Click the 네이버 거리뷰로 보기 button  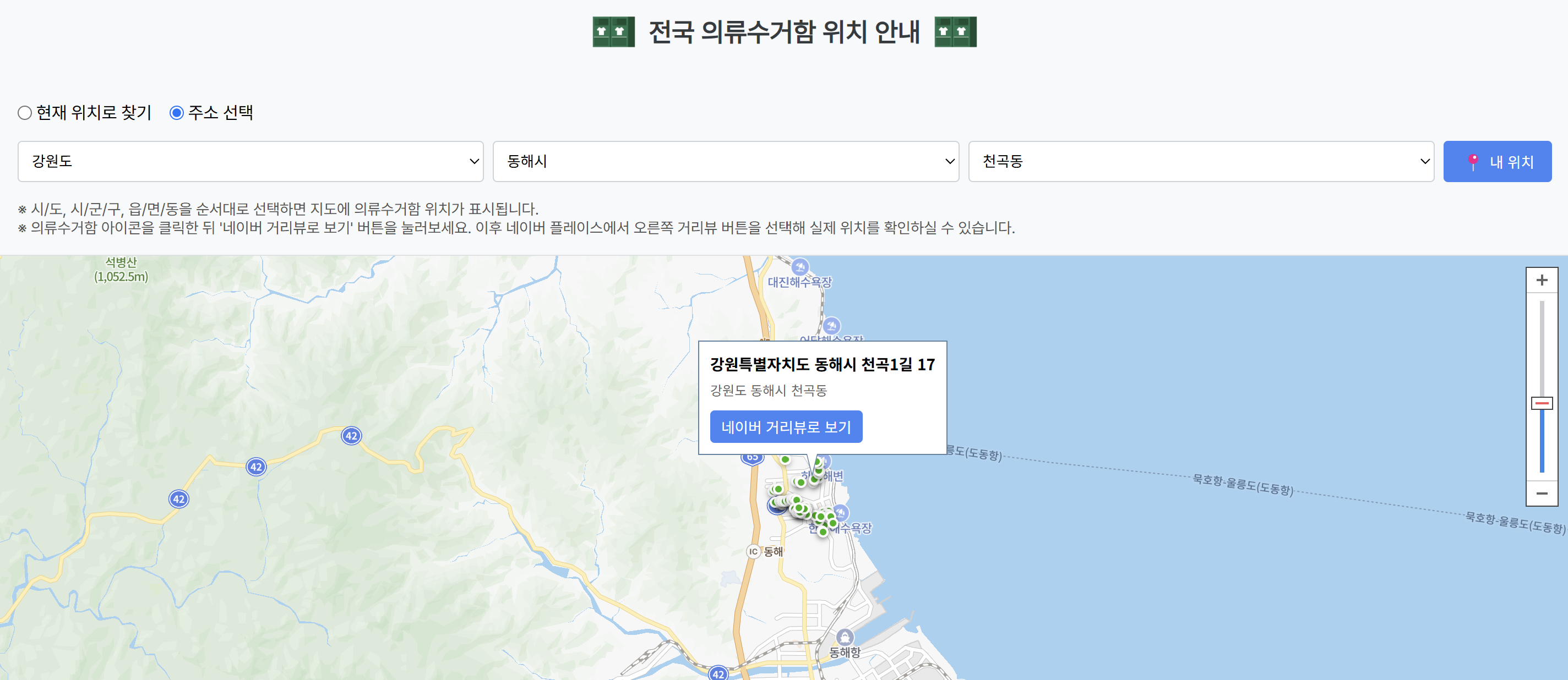point(786,426)
